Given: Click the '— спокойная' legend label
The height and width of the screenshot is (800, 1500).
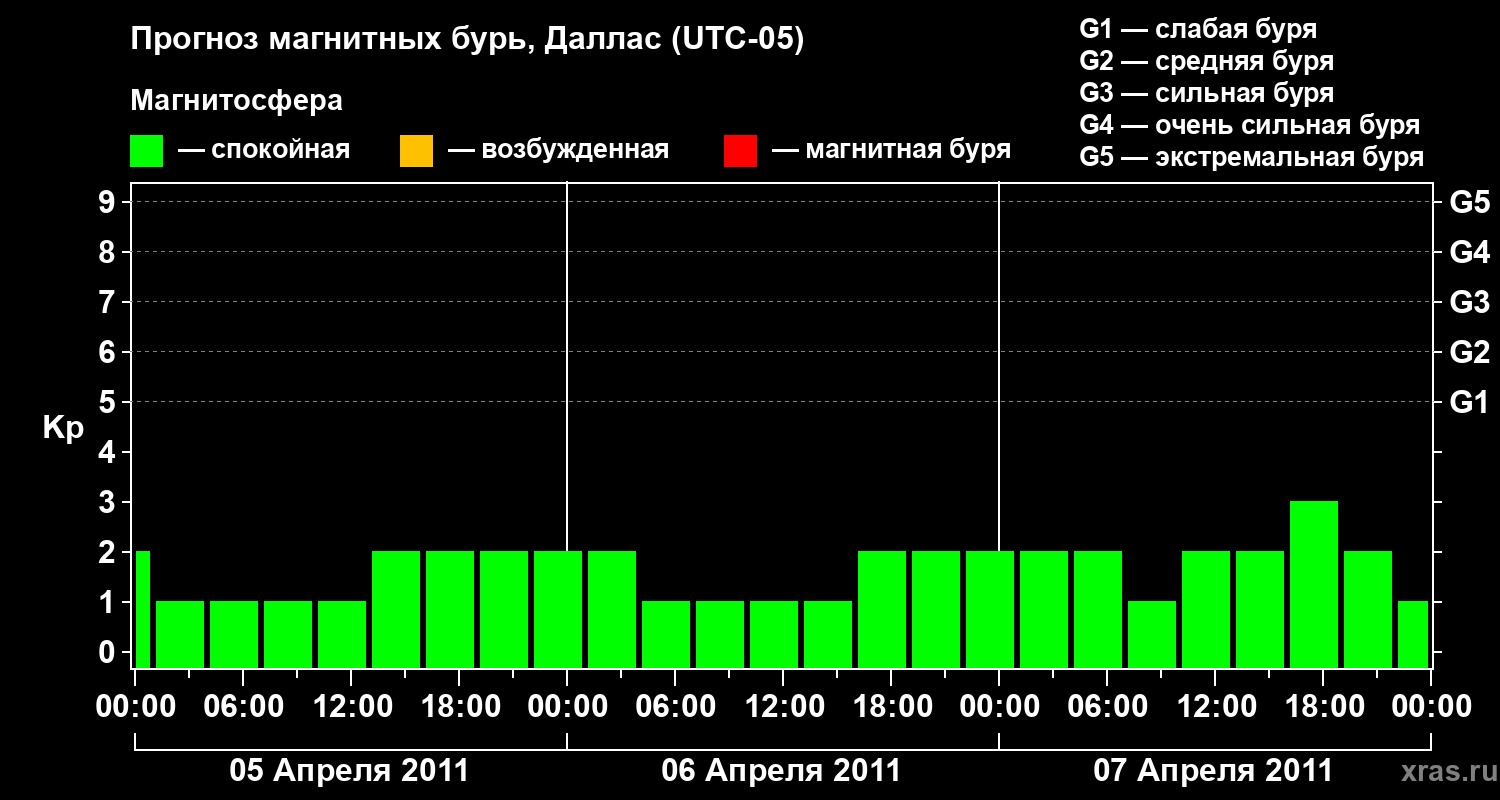Looking at the screenshot, I should [x=264, y=151].
